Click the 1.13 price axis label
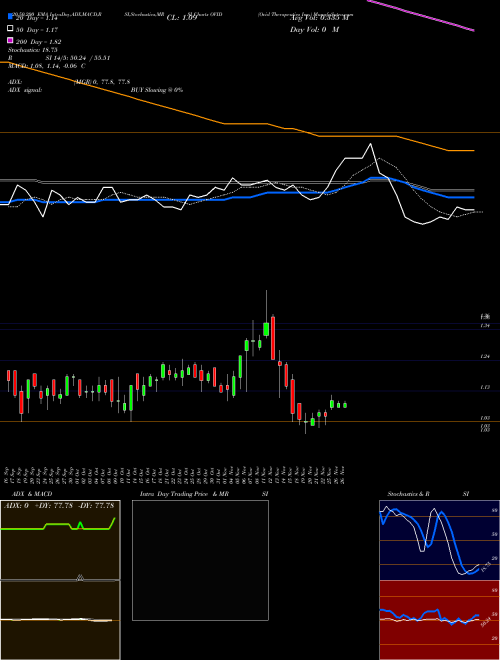The height and width of the screenshot is (660, 500). [485, 387]
